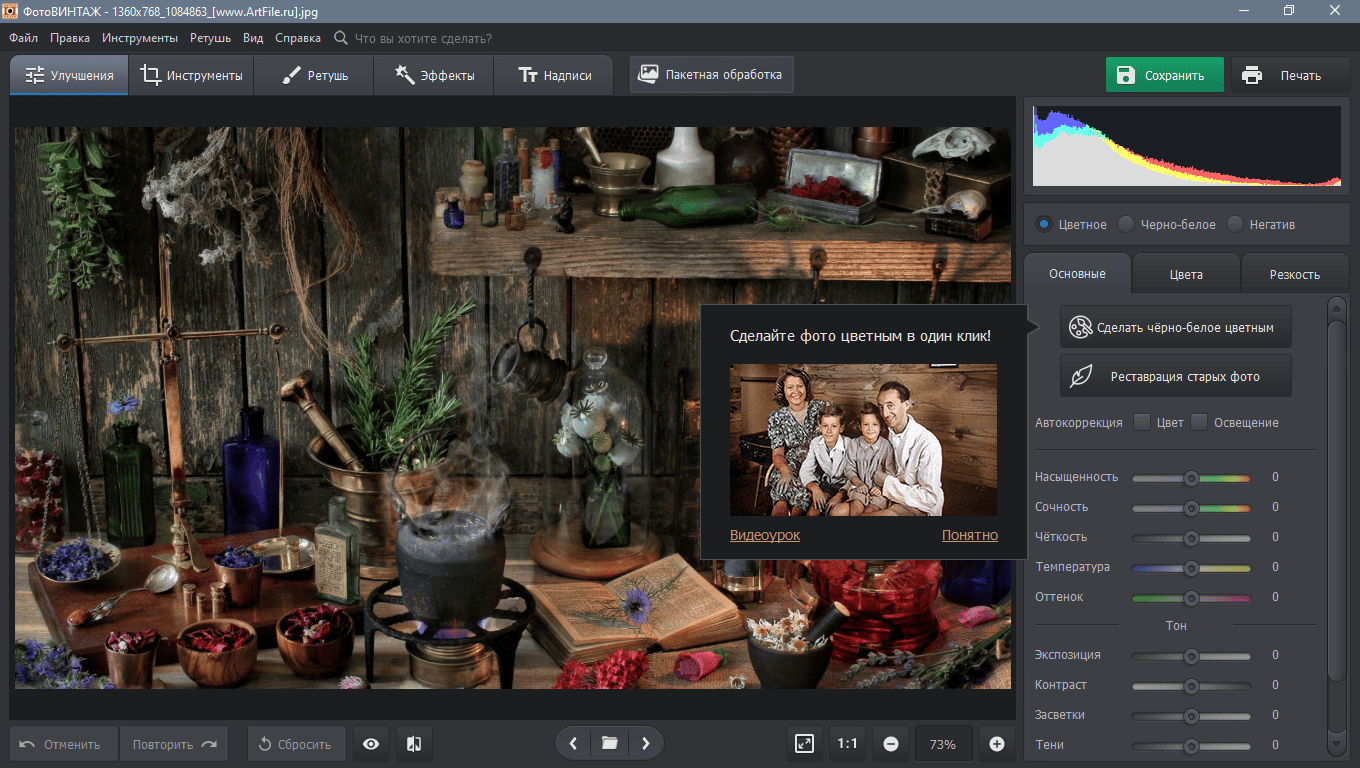Click the open folder icon
Viewport: 1360px width, 768px height.
[x=609, y=744]
